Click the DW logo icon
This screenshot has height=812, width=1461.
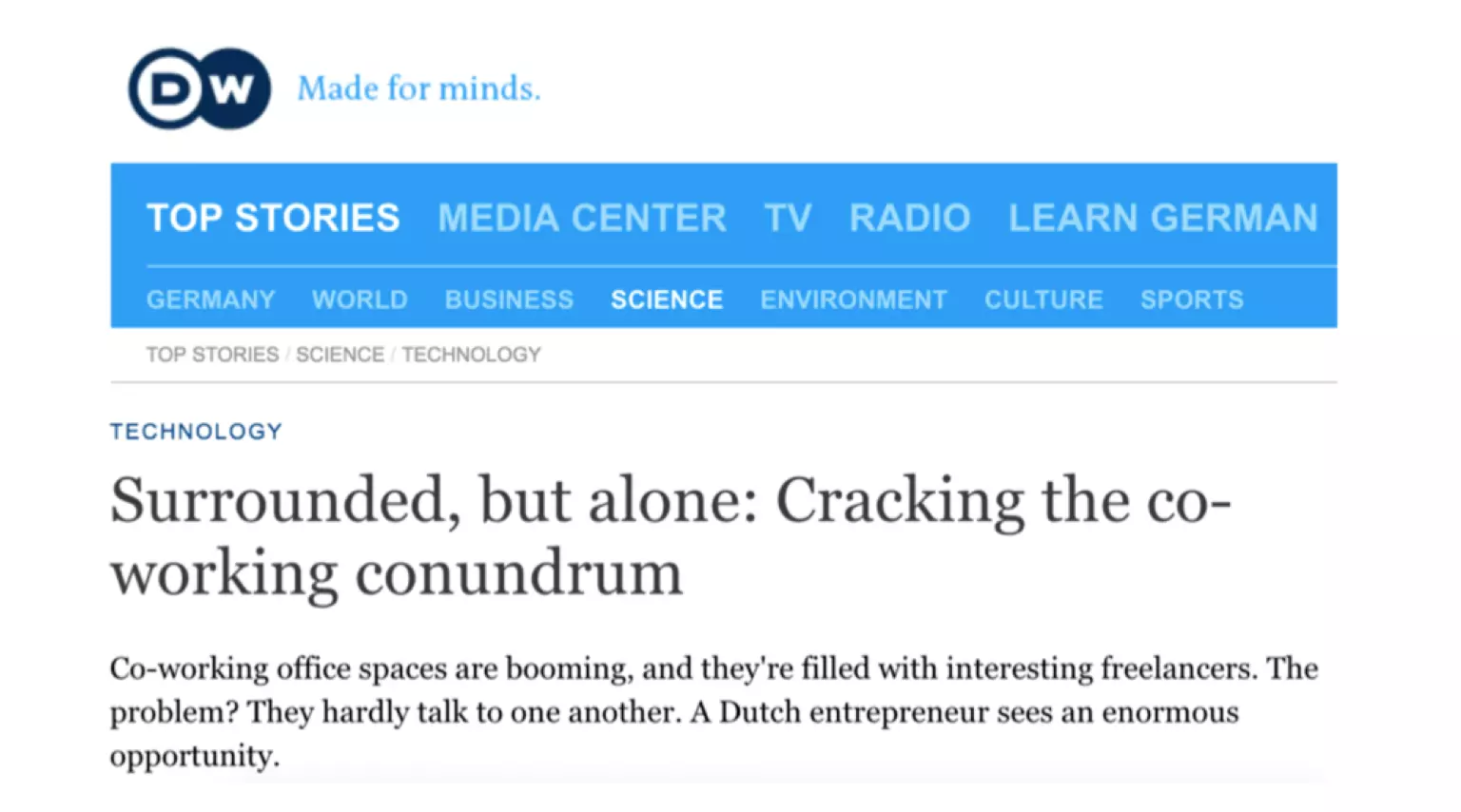tap(200, 88)
